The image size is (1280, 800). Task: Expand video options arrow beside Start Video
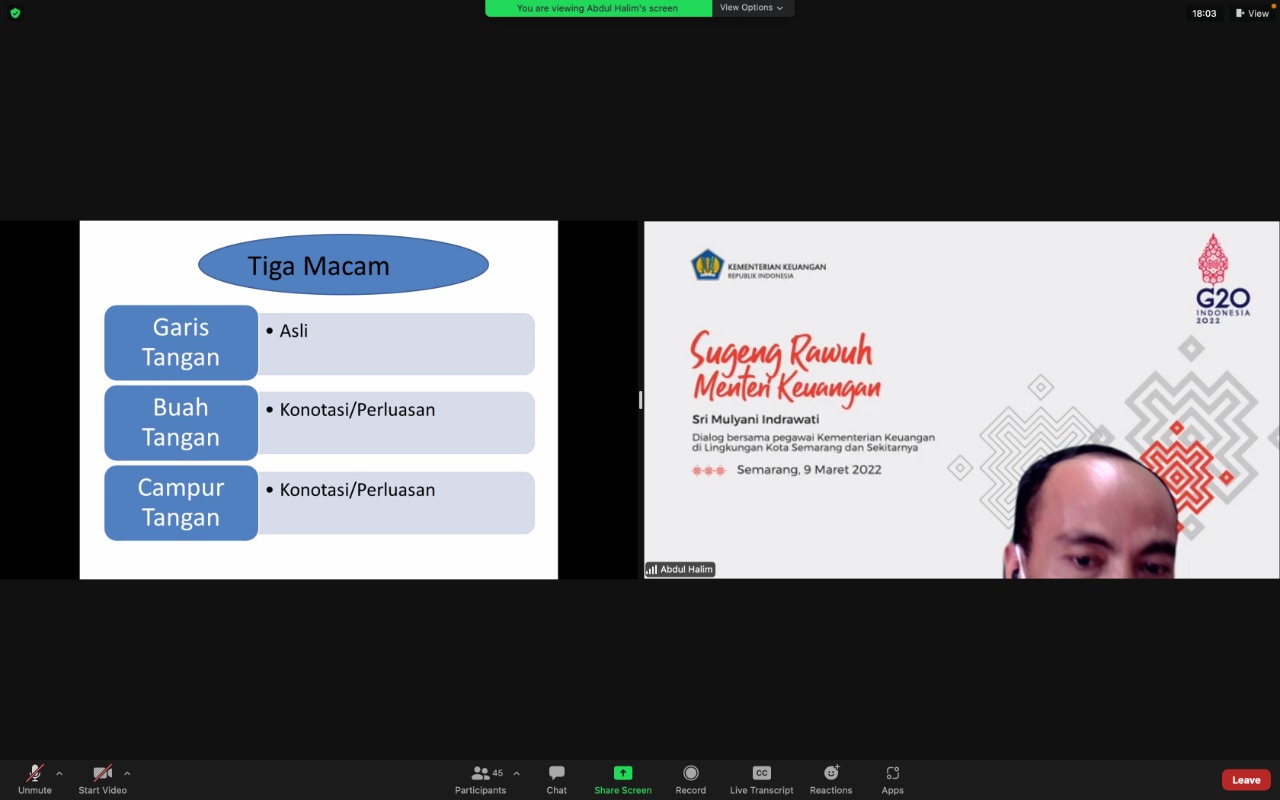coord(127,773)
